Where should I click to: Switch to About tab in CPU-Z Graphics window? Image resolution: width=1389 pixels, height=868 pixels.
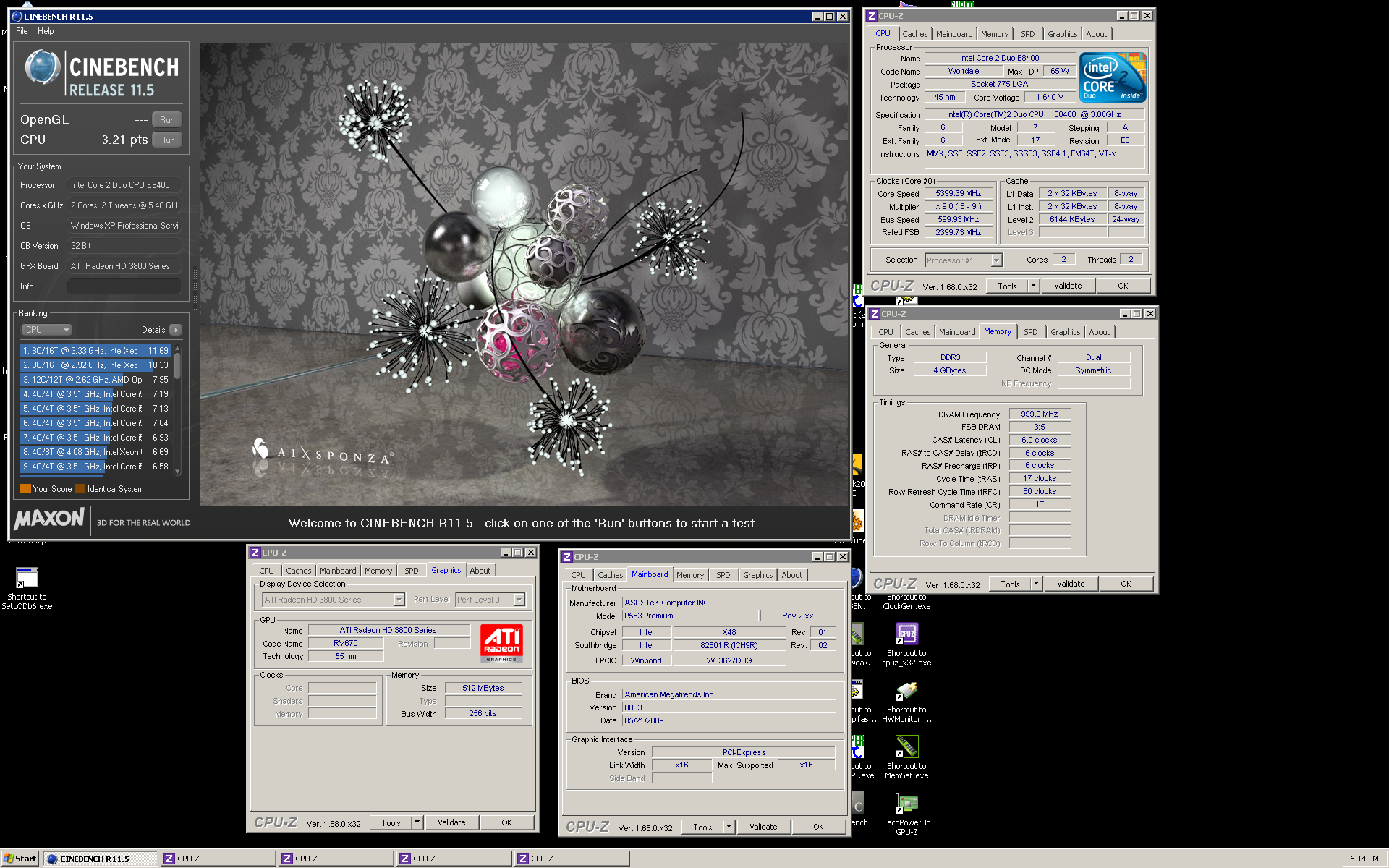480,571
